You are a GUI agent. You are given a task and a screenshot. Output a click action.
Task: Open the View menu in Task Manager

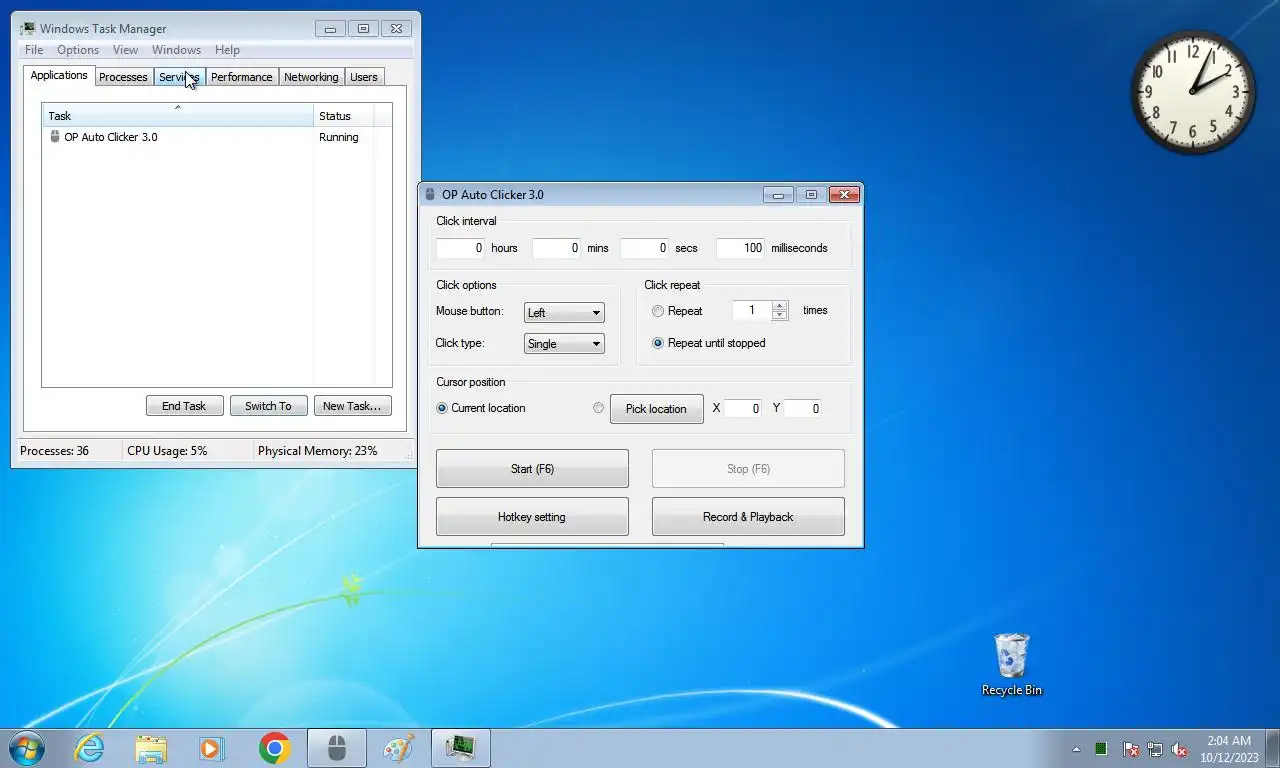click(125, 50)
